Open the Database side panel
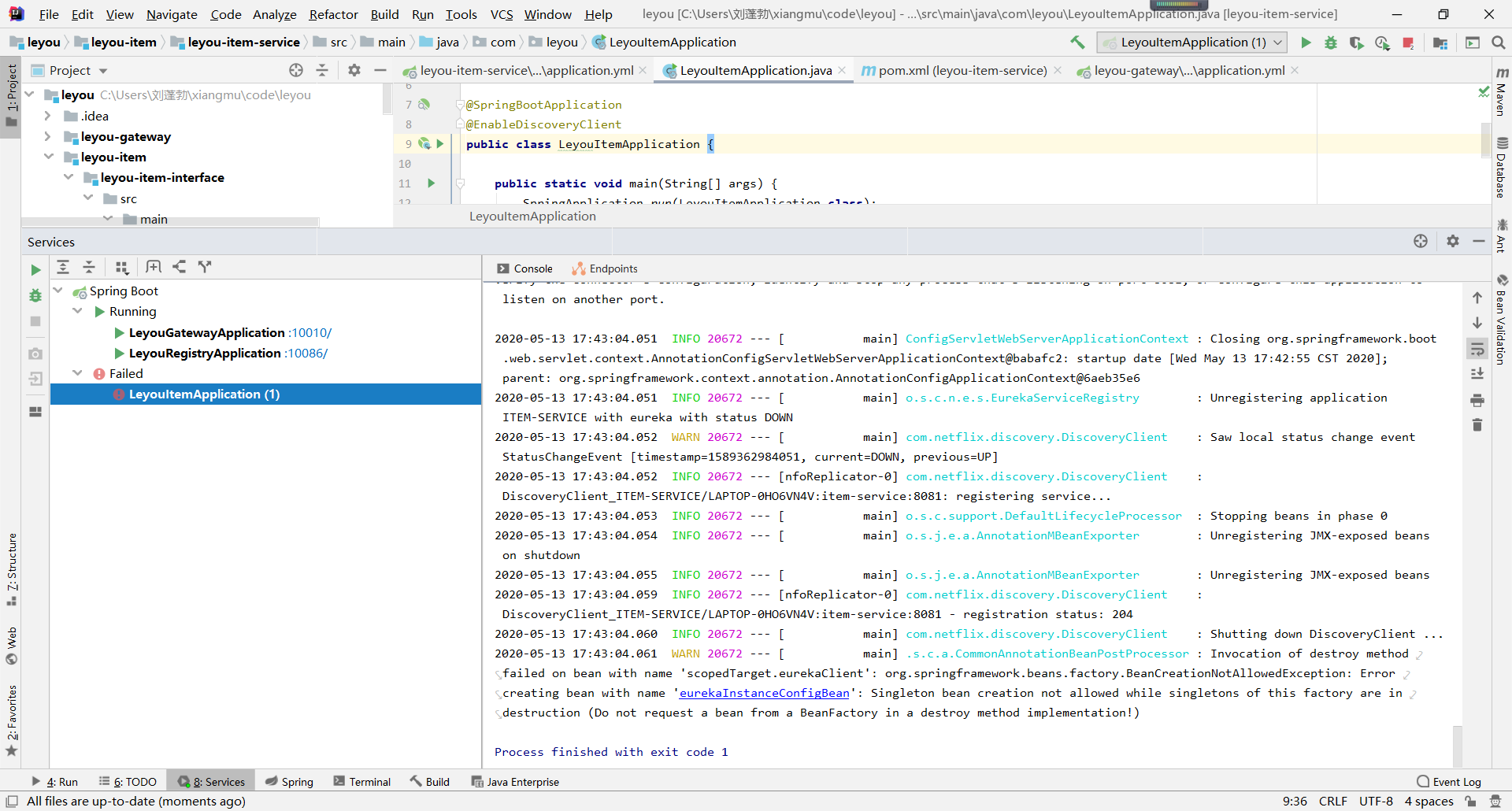This screenshot has height=811, width=1512. [x=1502, y=168]
